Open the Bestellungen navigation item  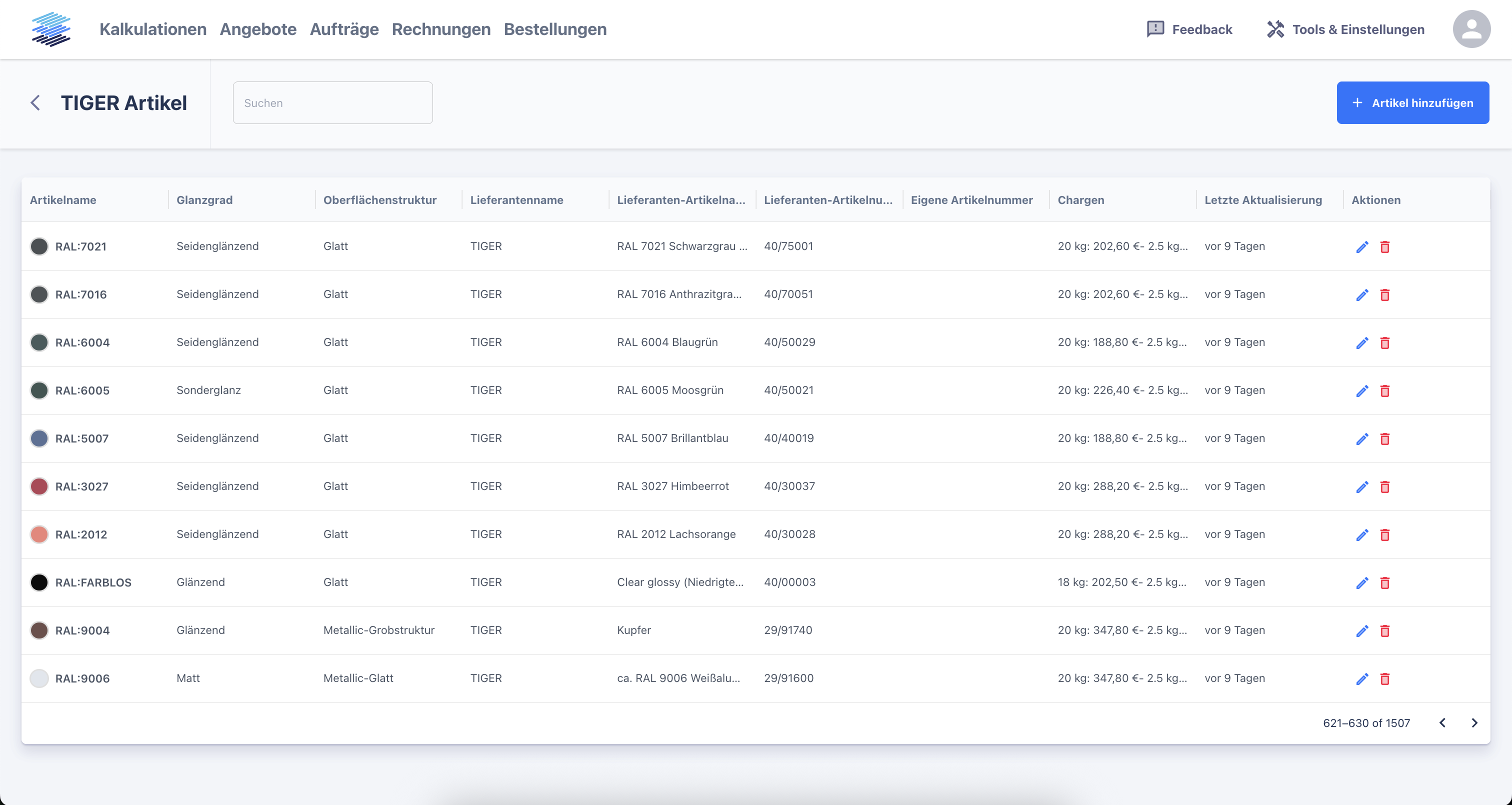(554, 29)
